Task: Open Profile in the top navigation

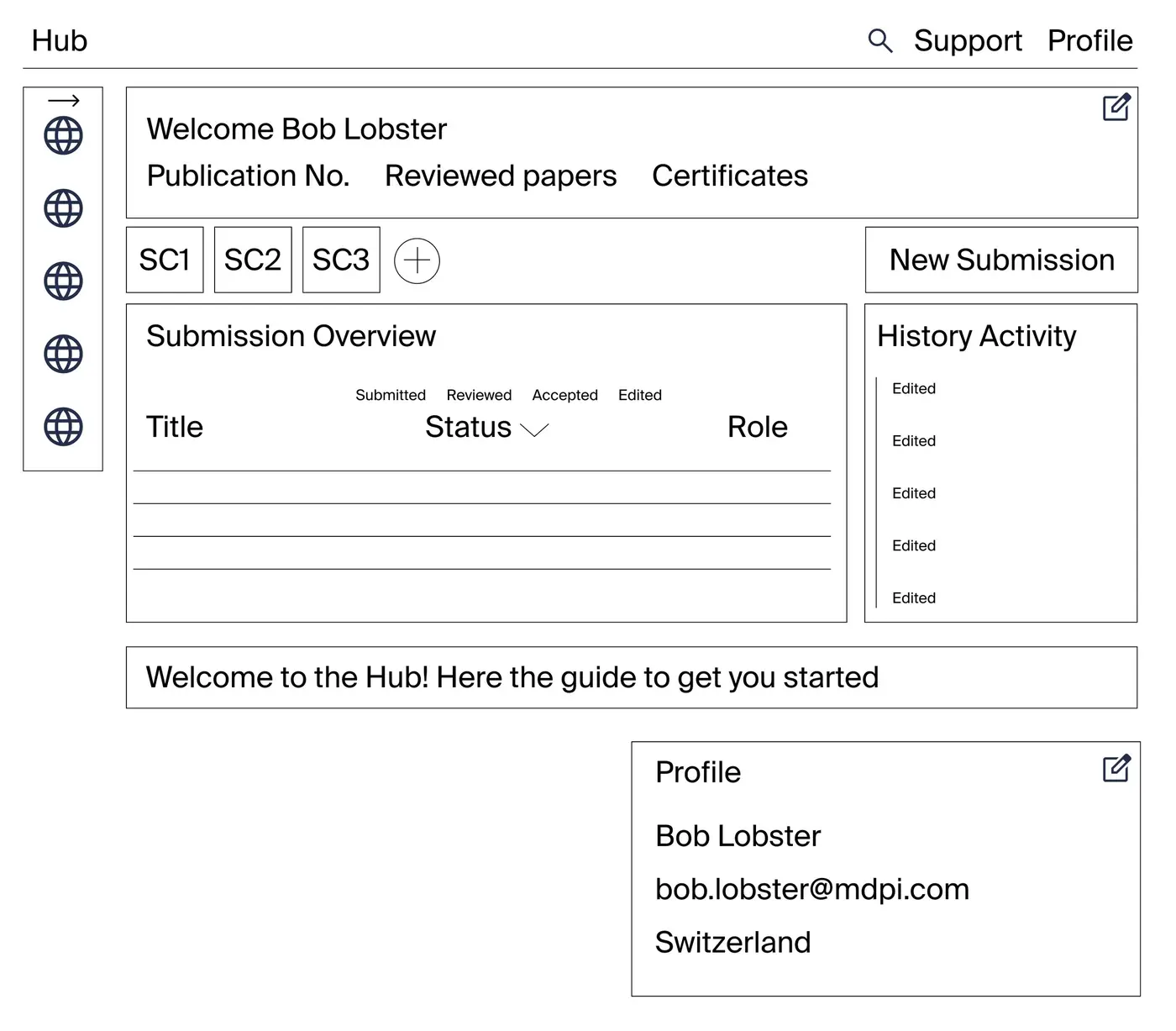Action: (1089, 40)
